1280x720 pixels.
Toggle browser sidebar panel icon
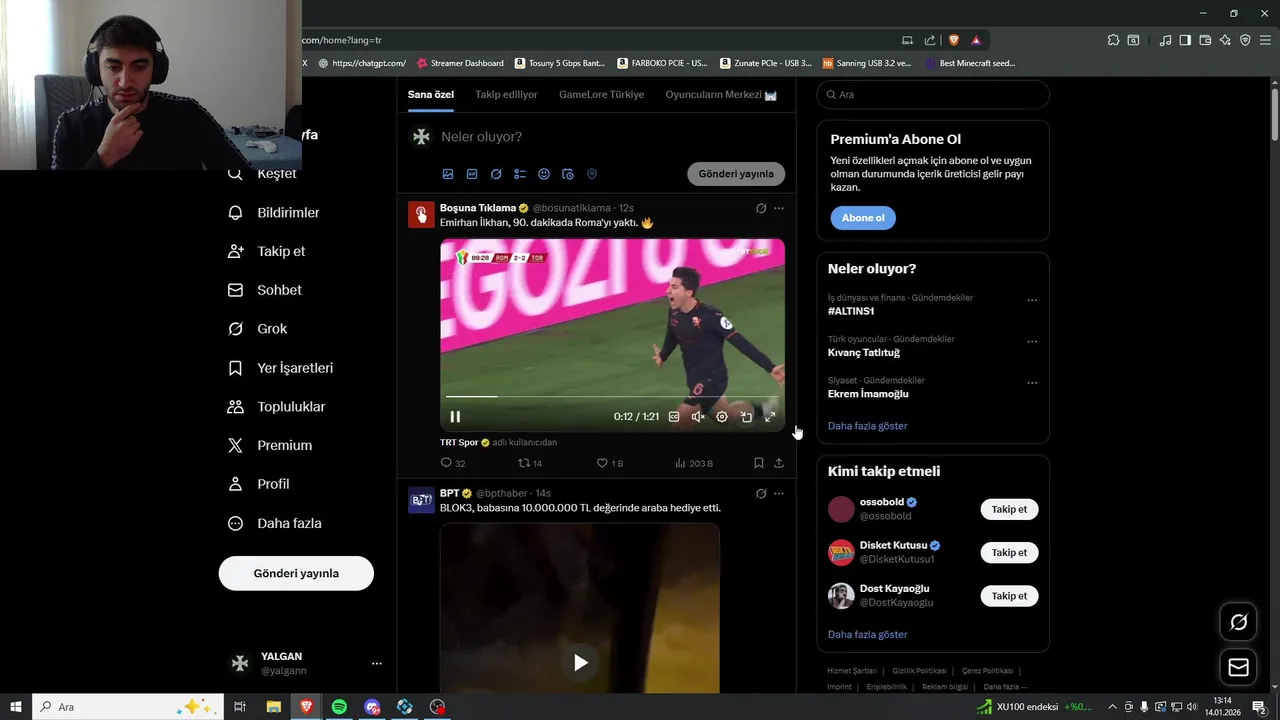(x=1185, y=40)
